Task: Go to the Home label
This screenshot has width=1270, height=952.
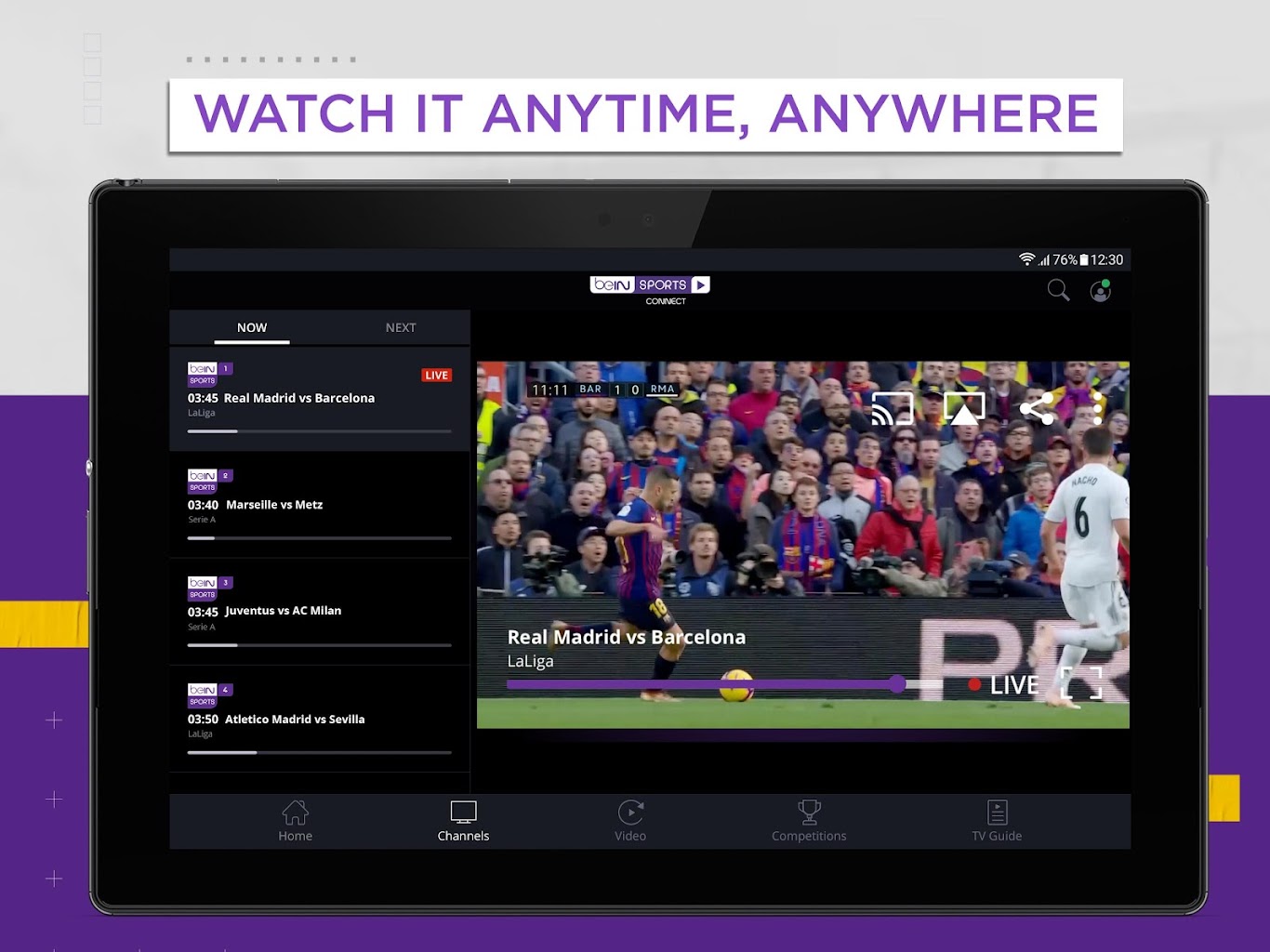Action: coord(296,836)
